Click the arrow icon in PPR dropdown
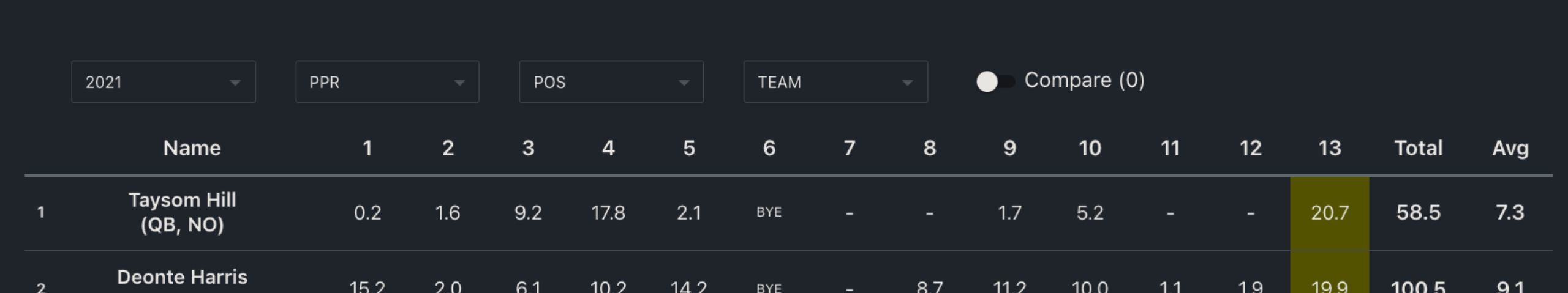This screenshot has height=293, width=1568. pyautogui.click(x=459, y=83)
